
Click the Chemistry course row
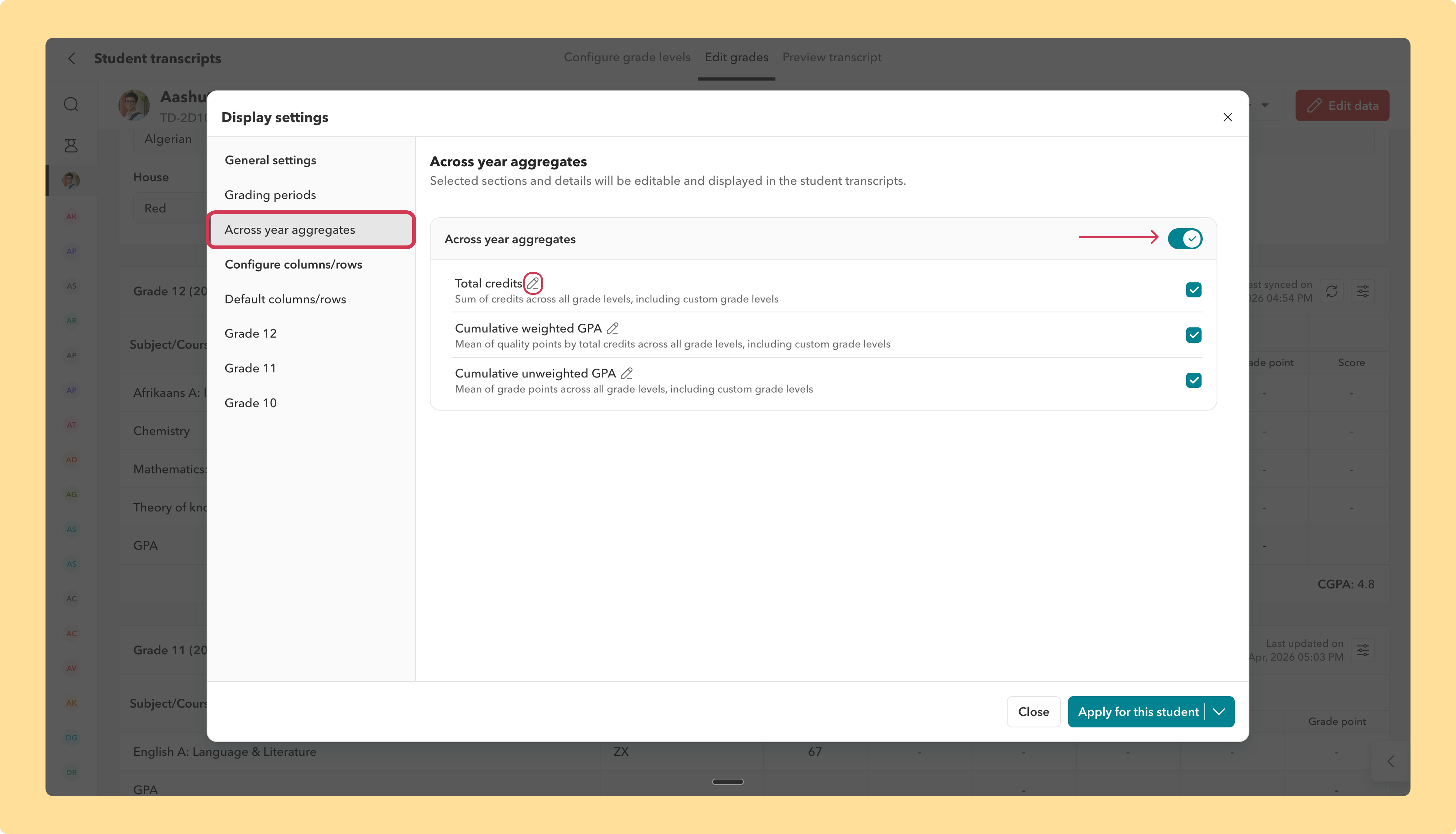coord(163,431)
